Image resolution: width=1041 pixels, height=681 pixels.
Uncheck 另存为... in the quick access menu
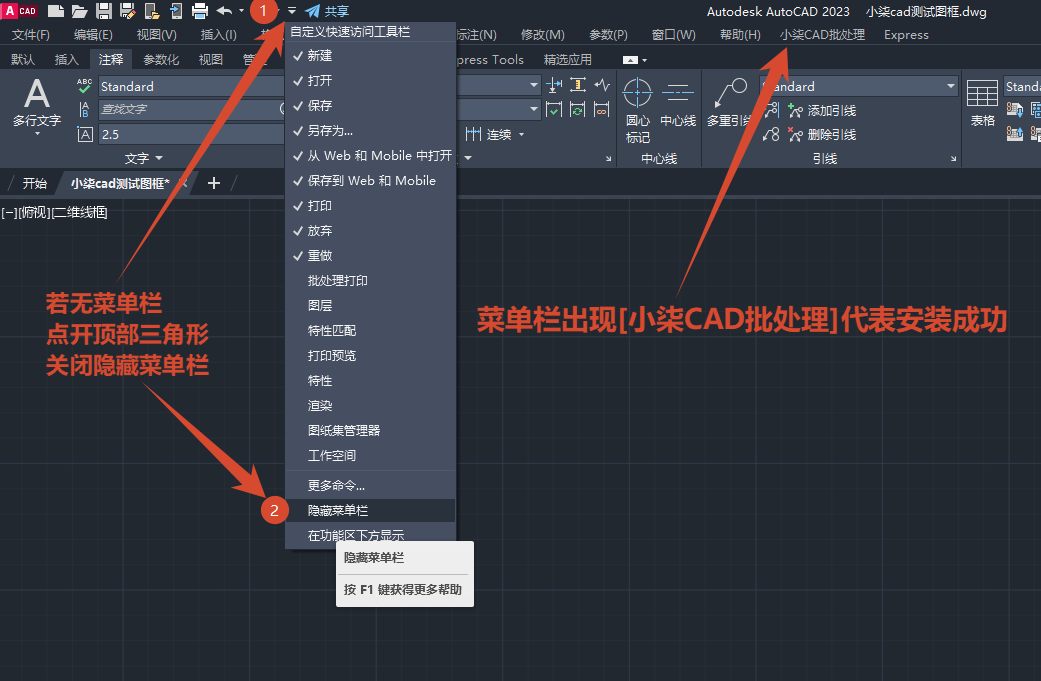coord(370,131)
